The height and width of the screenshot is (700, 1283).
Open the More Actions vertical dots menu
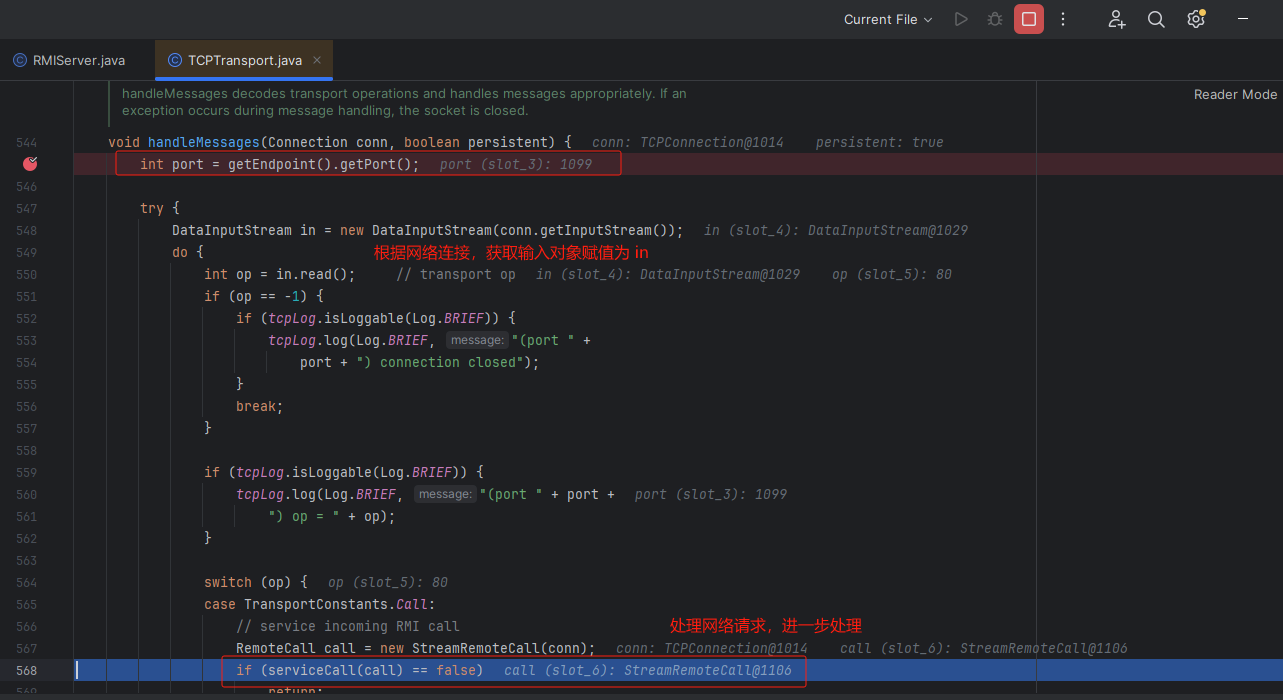coord(1063,19)
